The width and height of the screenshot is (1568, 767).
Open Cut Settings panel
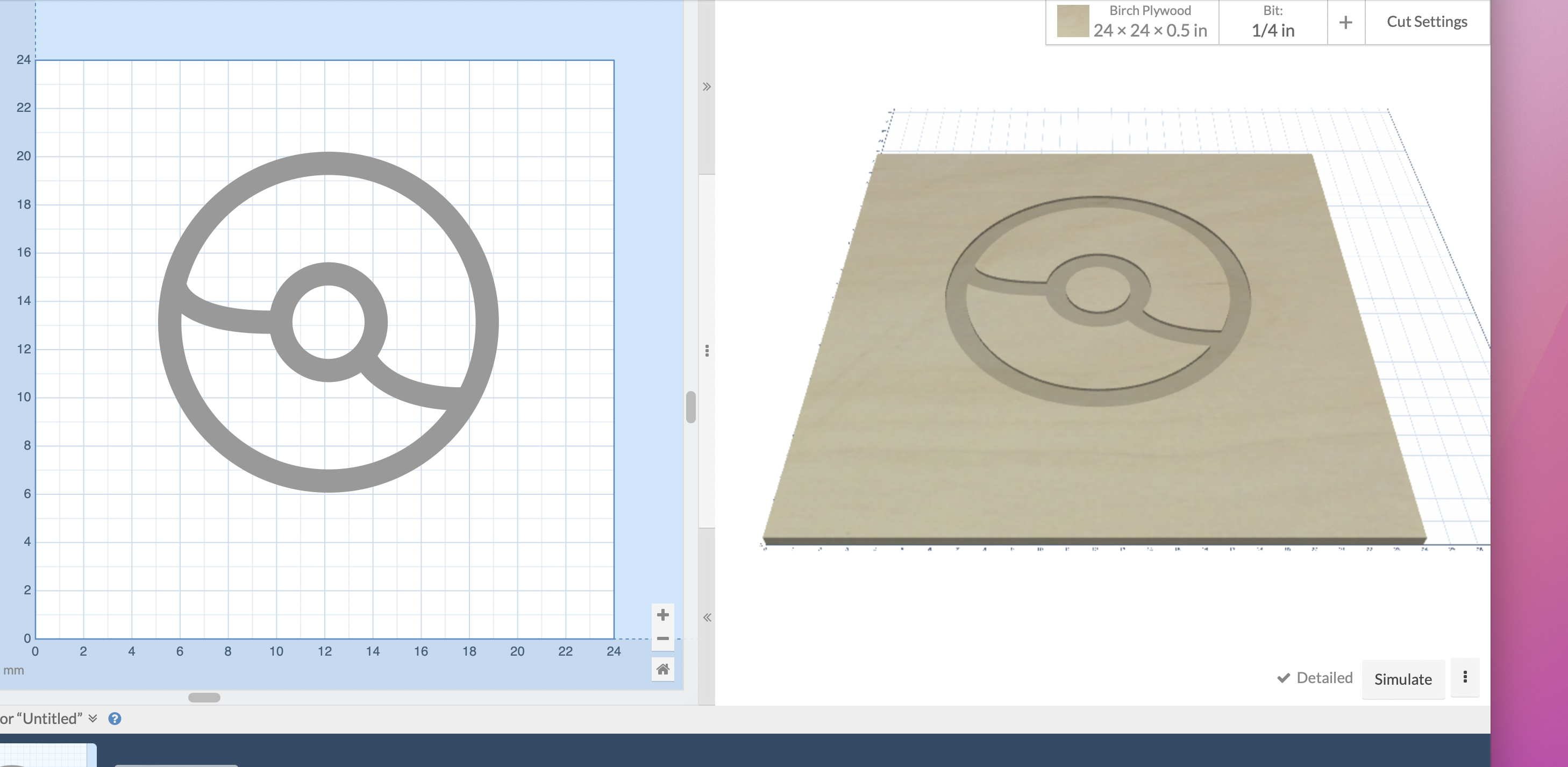point(1427,22)
